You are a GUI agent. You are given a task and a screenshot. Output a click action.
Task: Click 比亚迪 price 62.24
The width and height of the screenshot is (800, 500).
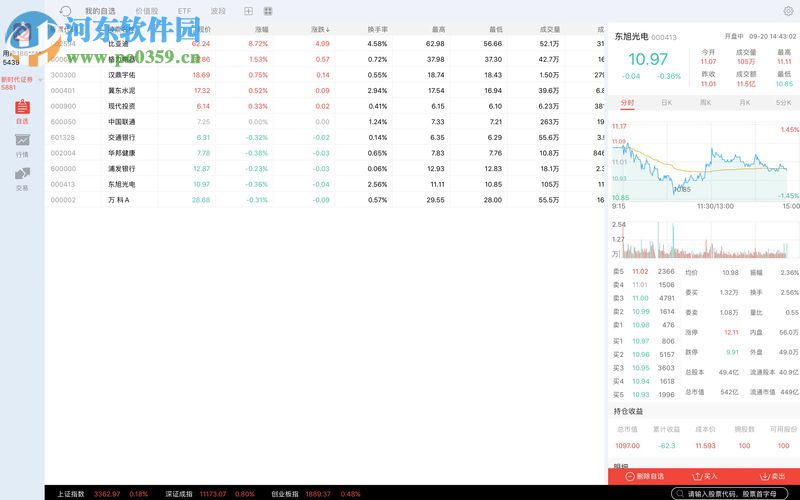click(201, 44)
